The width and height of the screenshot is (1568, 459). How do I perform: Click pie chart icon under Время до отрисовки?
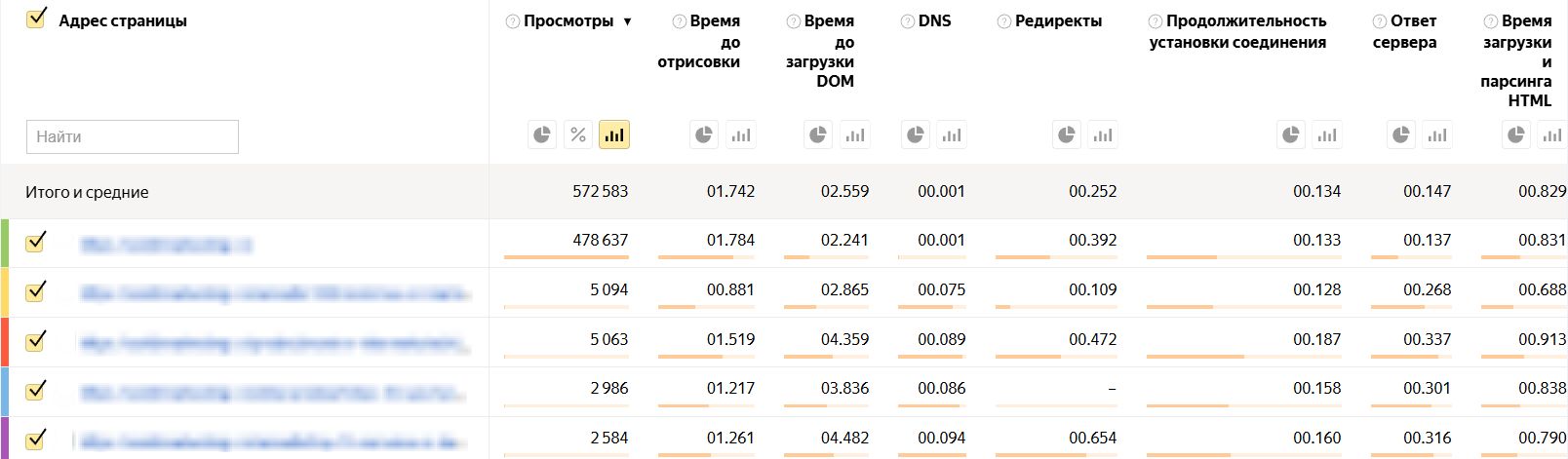(x=704, y=134)
